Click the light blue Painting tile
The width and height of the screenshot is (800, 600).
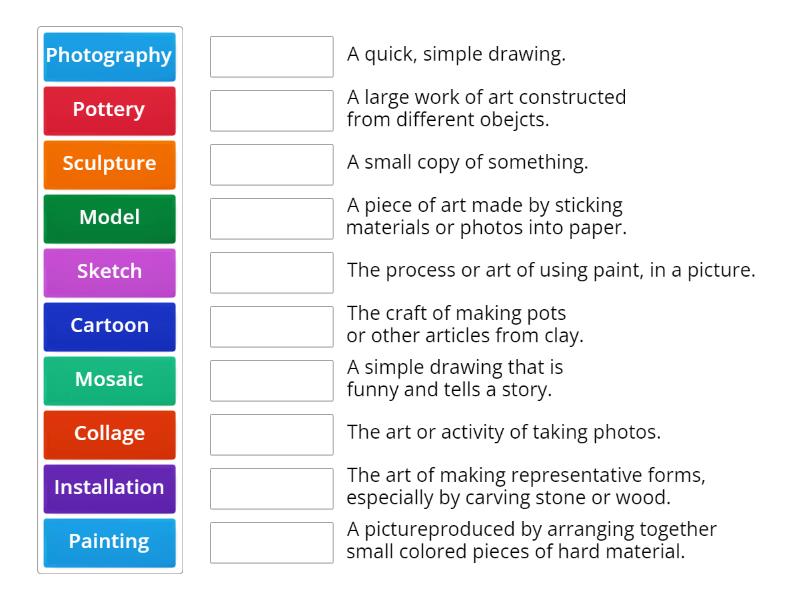pos(110,543)
